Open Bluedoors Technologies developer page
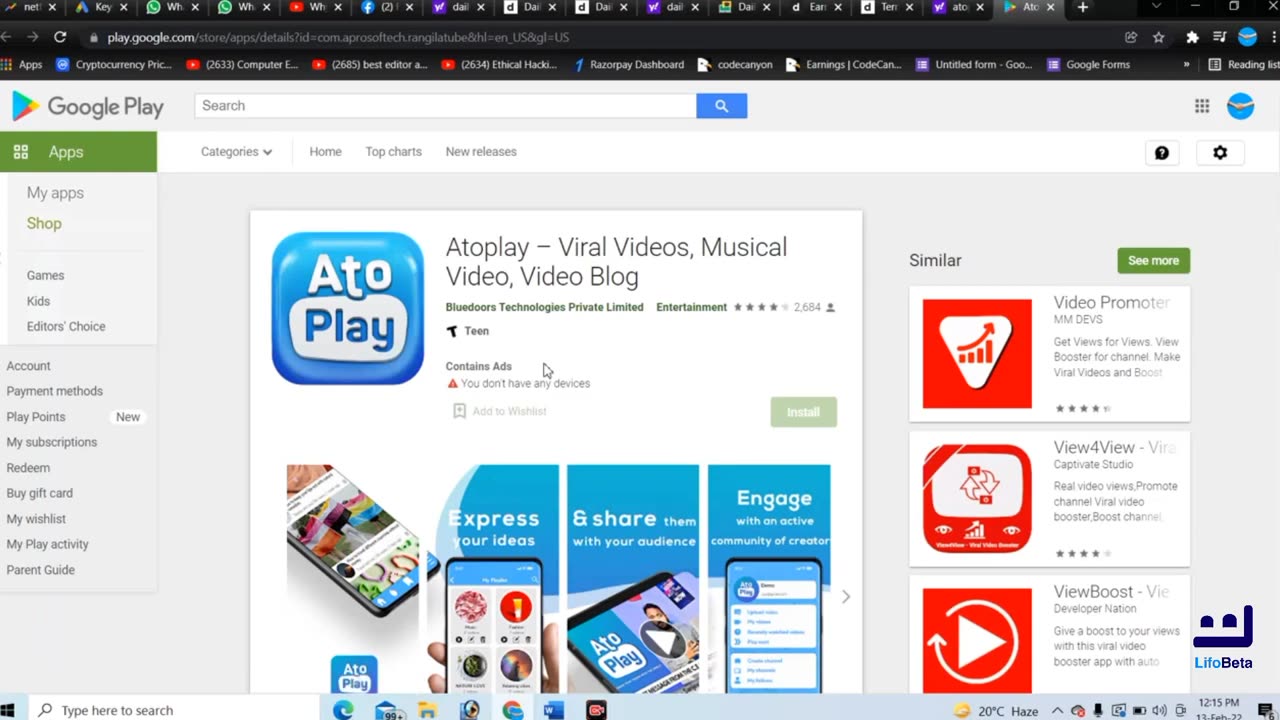The height and width of the screenshot is (720, 1280). [x=545, y=307]
